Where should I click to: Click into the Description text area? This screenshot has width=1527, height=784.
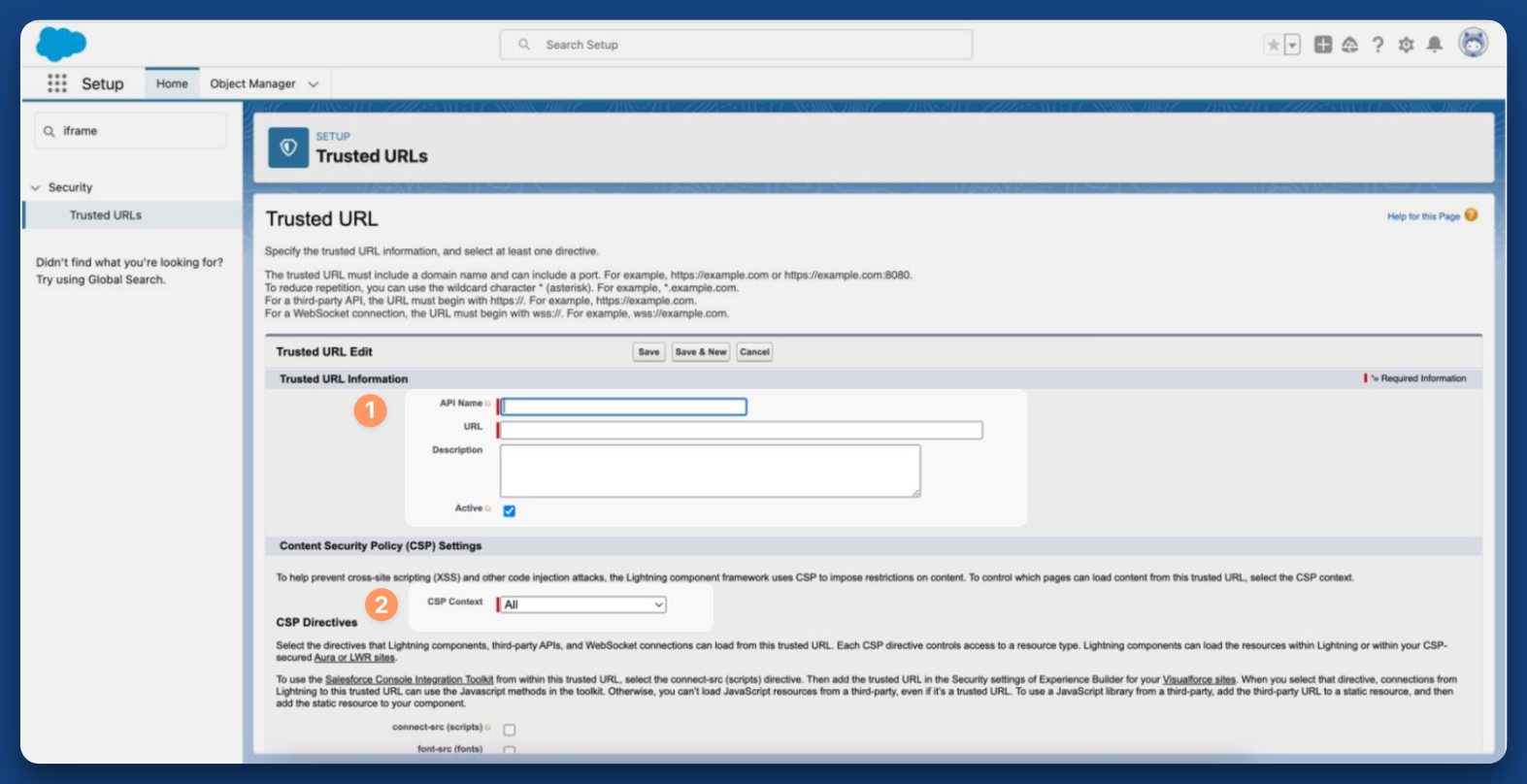point(711,472)
